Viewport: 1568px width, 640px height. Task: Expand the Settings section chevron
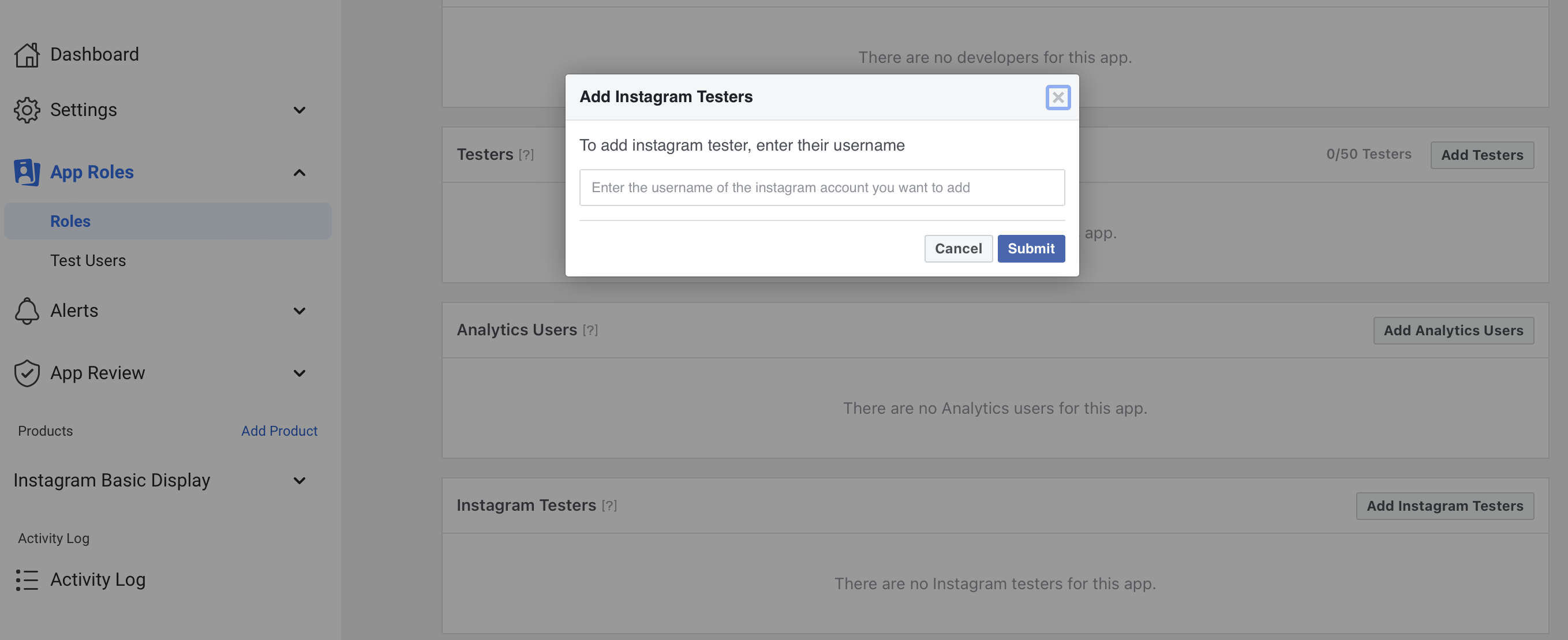300,110
